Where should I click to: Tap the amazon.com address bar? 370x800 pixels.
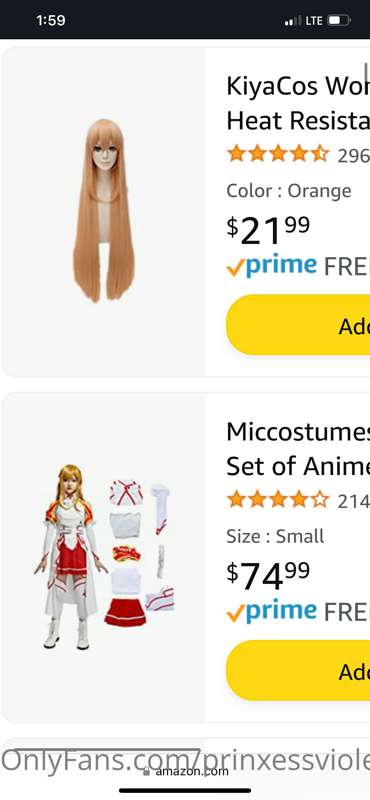tap(186, 771)
